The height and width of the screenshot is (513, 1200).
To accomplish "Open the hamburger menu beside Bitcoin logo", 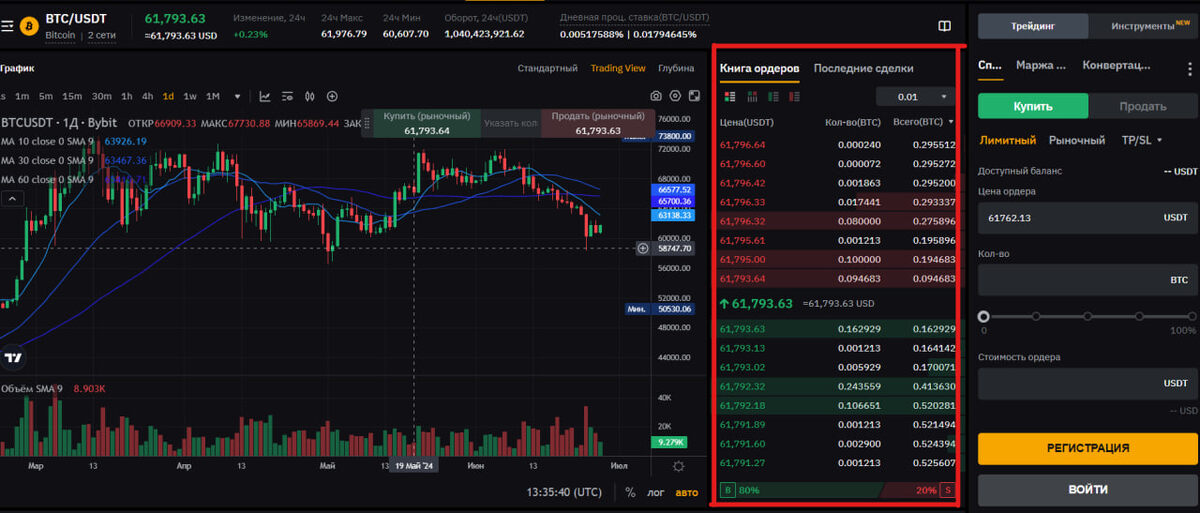I will click(x=6, y=26).
